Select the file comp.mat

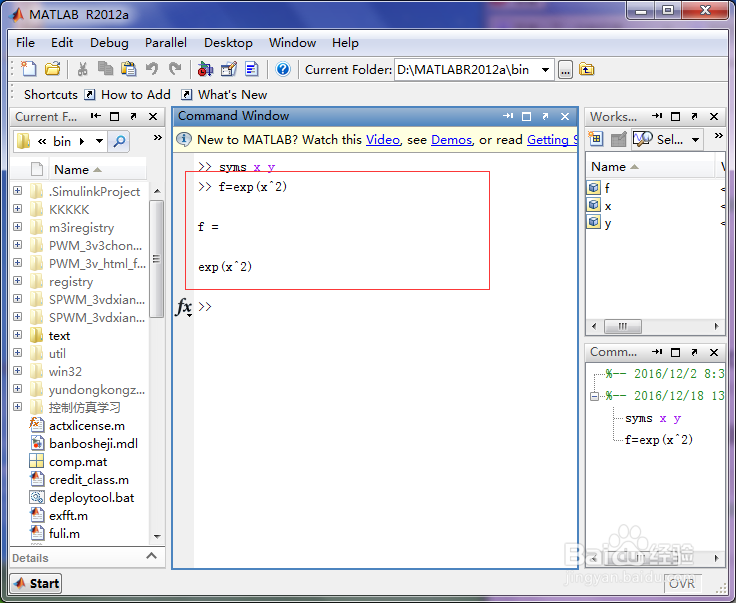(78, 462)
